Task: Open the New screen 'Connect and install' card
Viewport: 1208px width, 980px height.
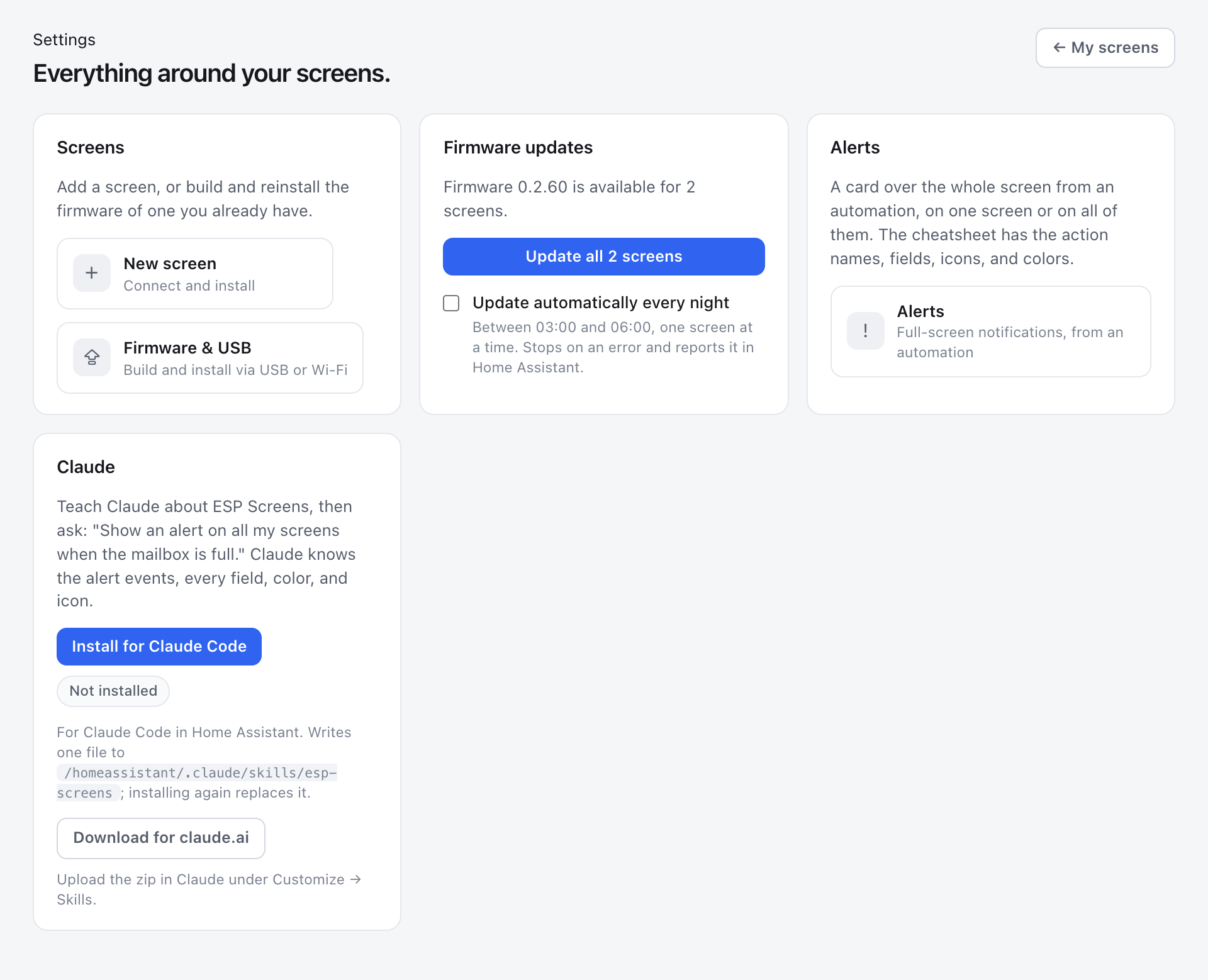Action: point(195,274)
